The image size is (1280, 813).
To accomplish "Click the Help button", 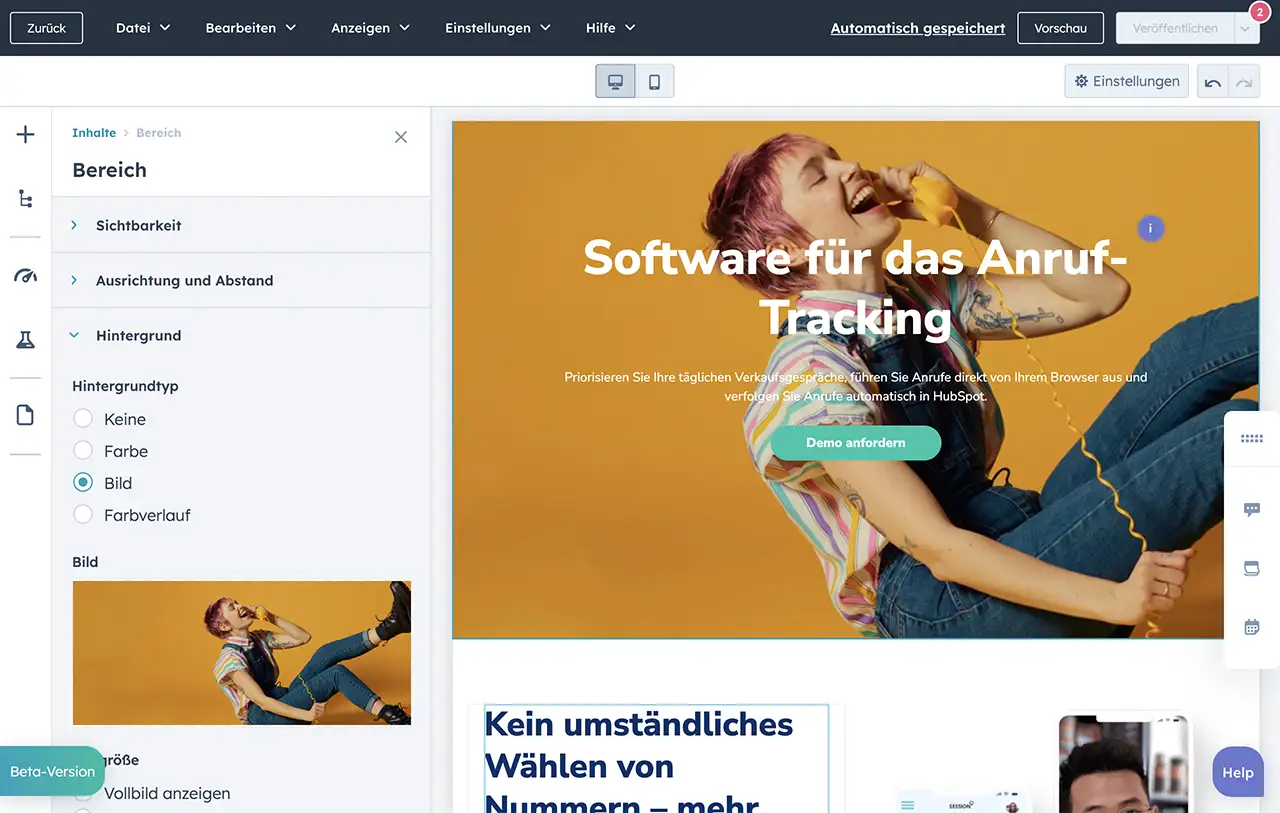I will pyautogui.click(x=1237, y=773).
